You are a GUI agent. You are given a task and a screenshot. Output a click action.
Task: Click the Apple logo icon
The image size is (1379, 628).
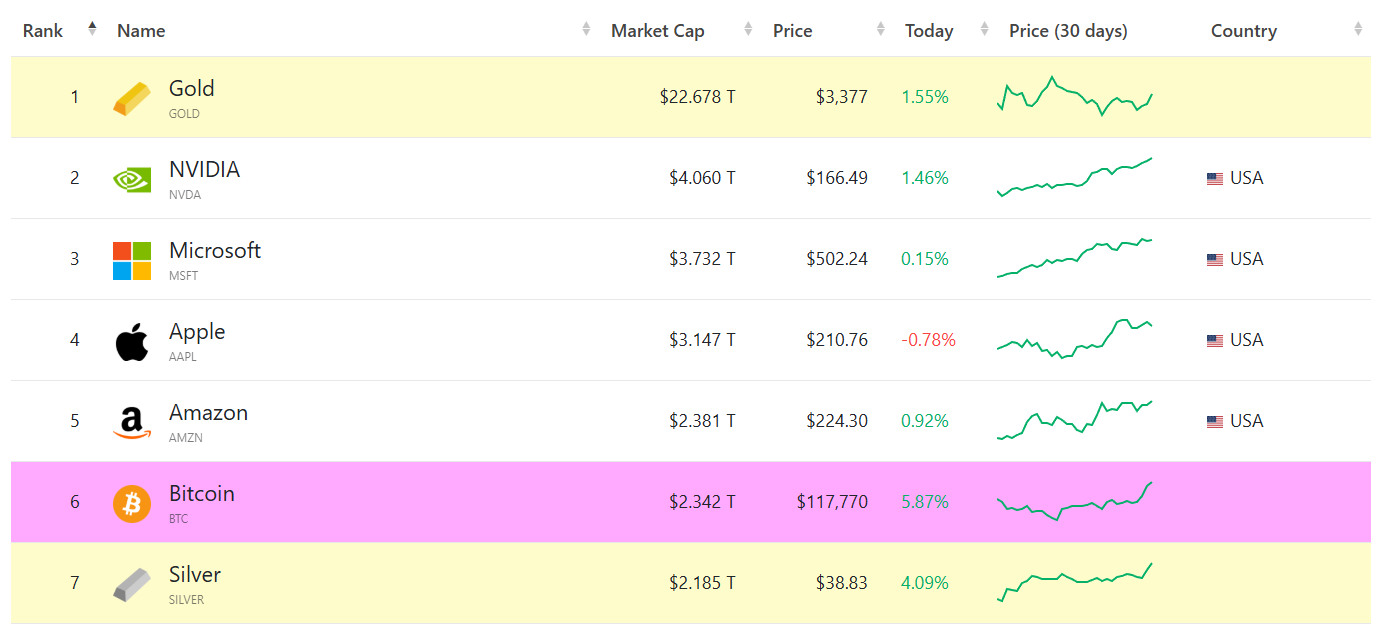132,341
